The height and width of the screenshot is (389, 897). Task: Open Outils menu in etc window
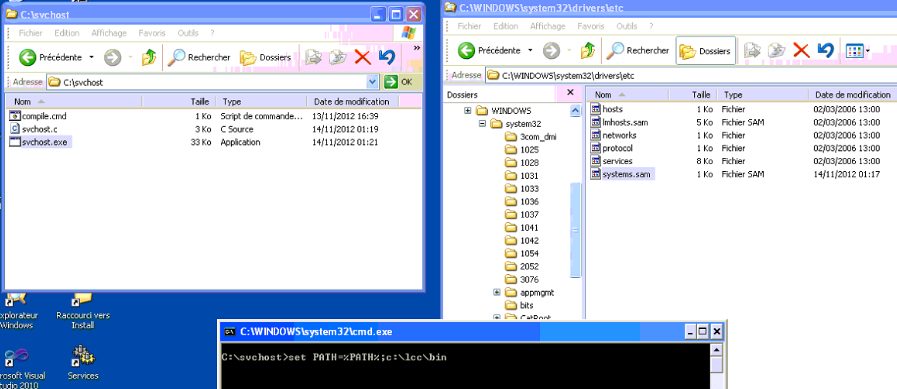click(626, 26)
